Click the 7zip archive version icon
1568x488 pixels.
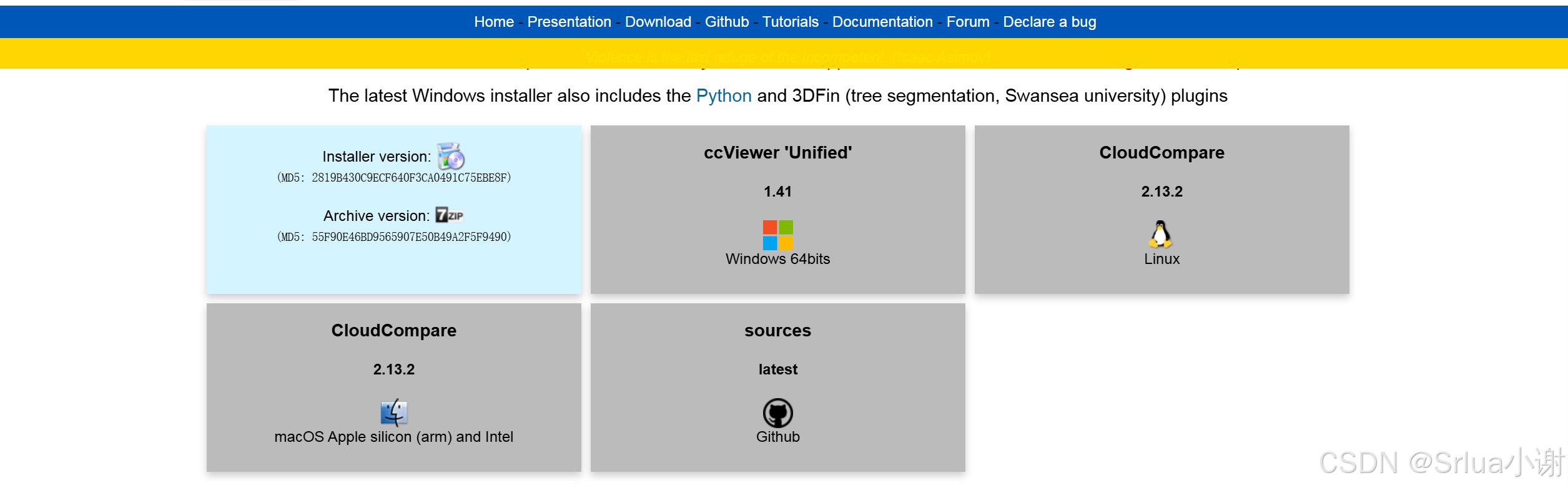pyautogui.click(x=450, y=215)
